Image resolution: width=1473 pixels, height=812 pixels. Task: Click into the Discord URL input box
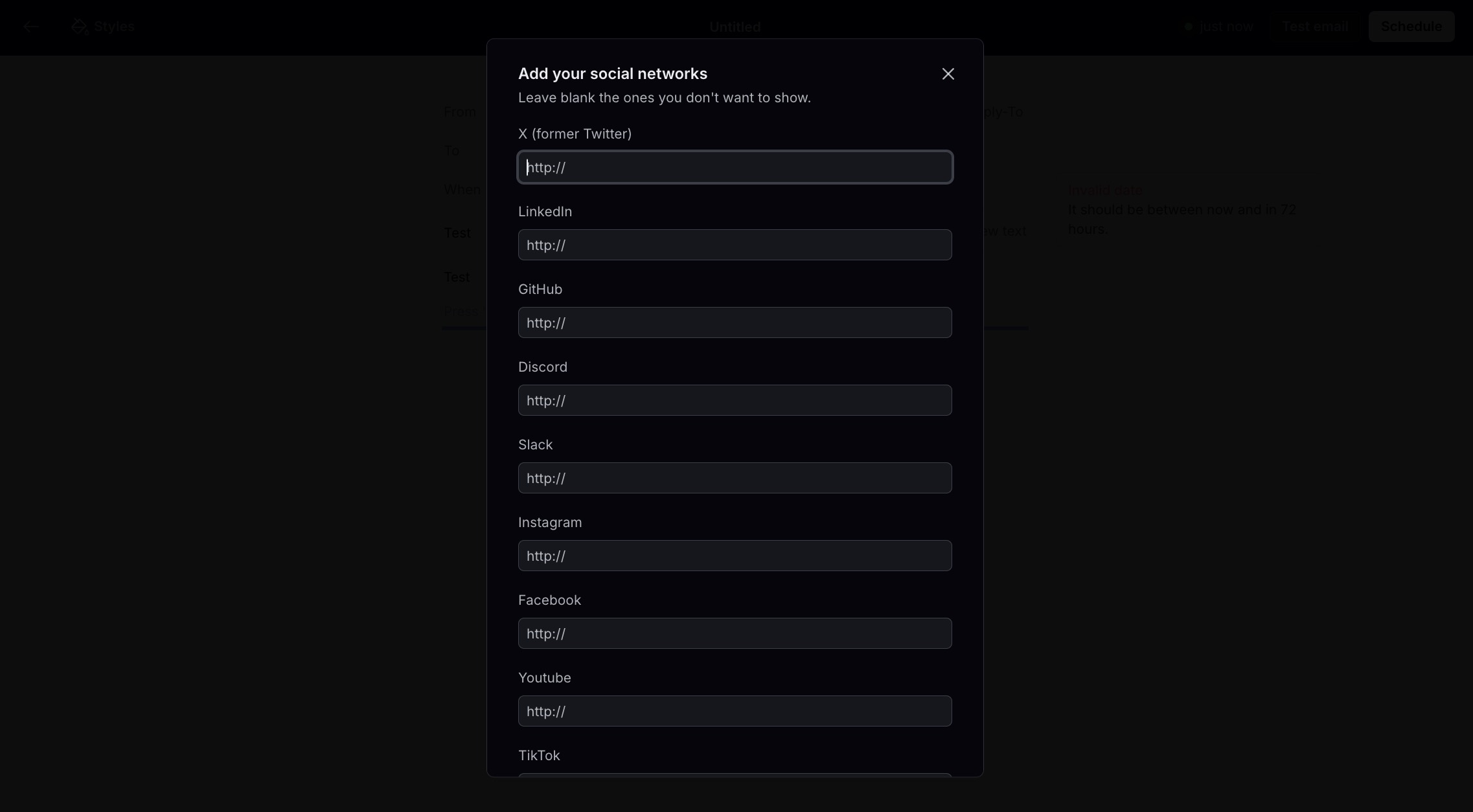click(x=735, y=401)
